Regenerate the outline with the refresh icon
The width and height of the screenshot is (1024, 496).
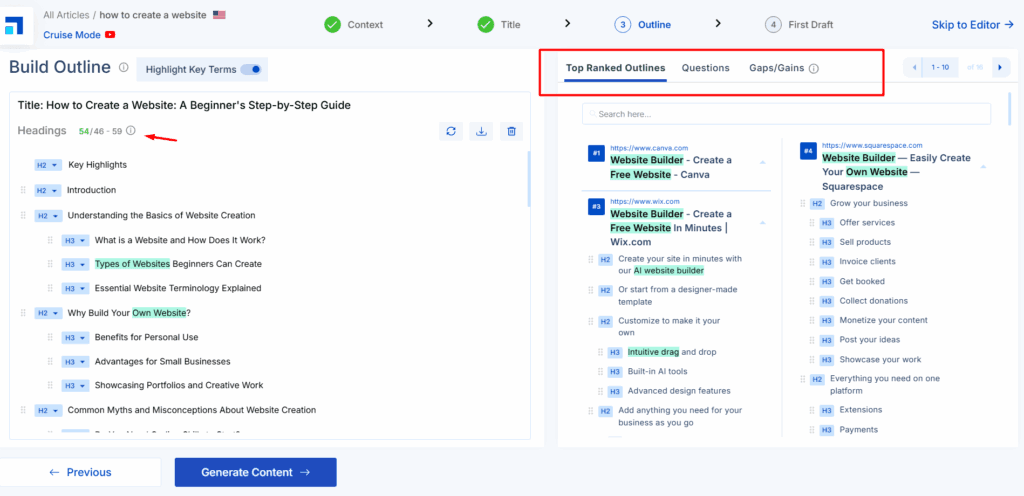[x=451, y=131]
